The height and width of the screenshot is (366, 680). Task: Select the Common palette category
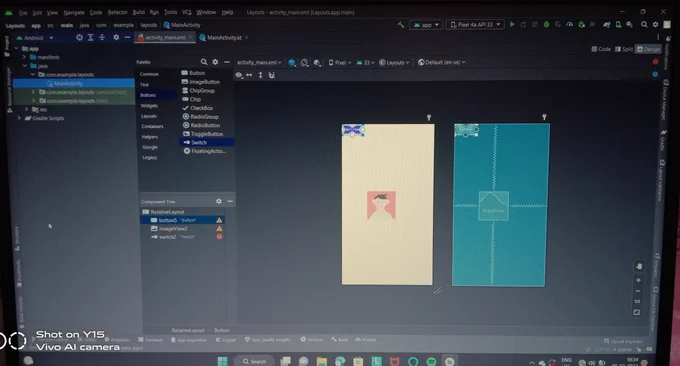click(149, 74)
